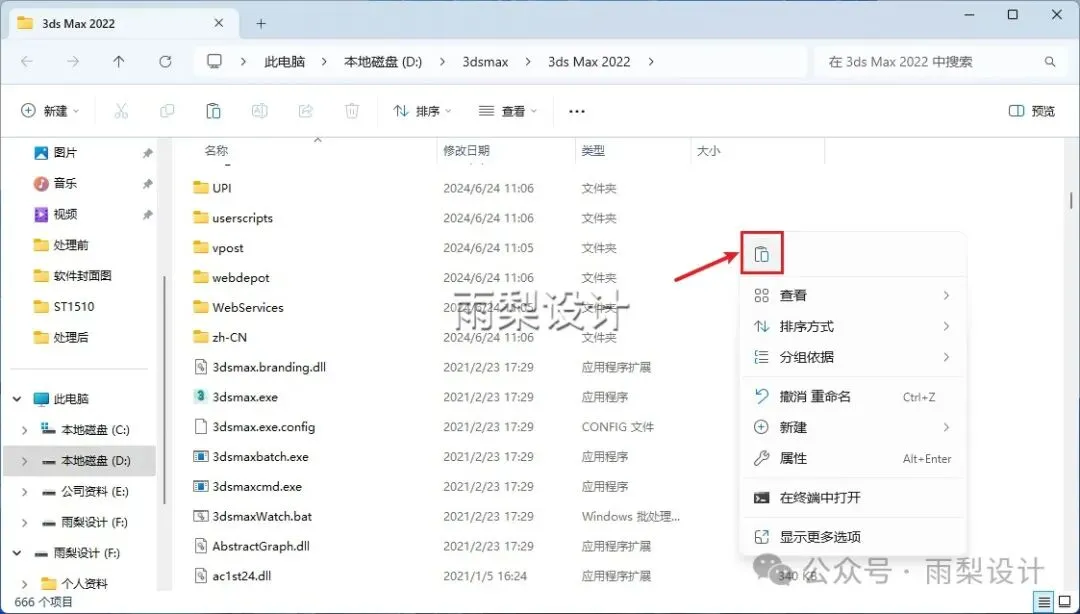Choose 在终端中打开 in context menu
The height and width of the screenshot is (614, 1080).
852,498
